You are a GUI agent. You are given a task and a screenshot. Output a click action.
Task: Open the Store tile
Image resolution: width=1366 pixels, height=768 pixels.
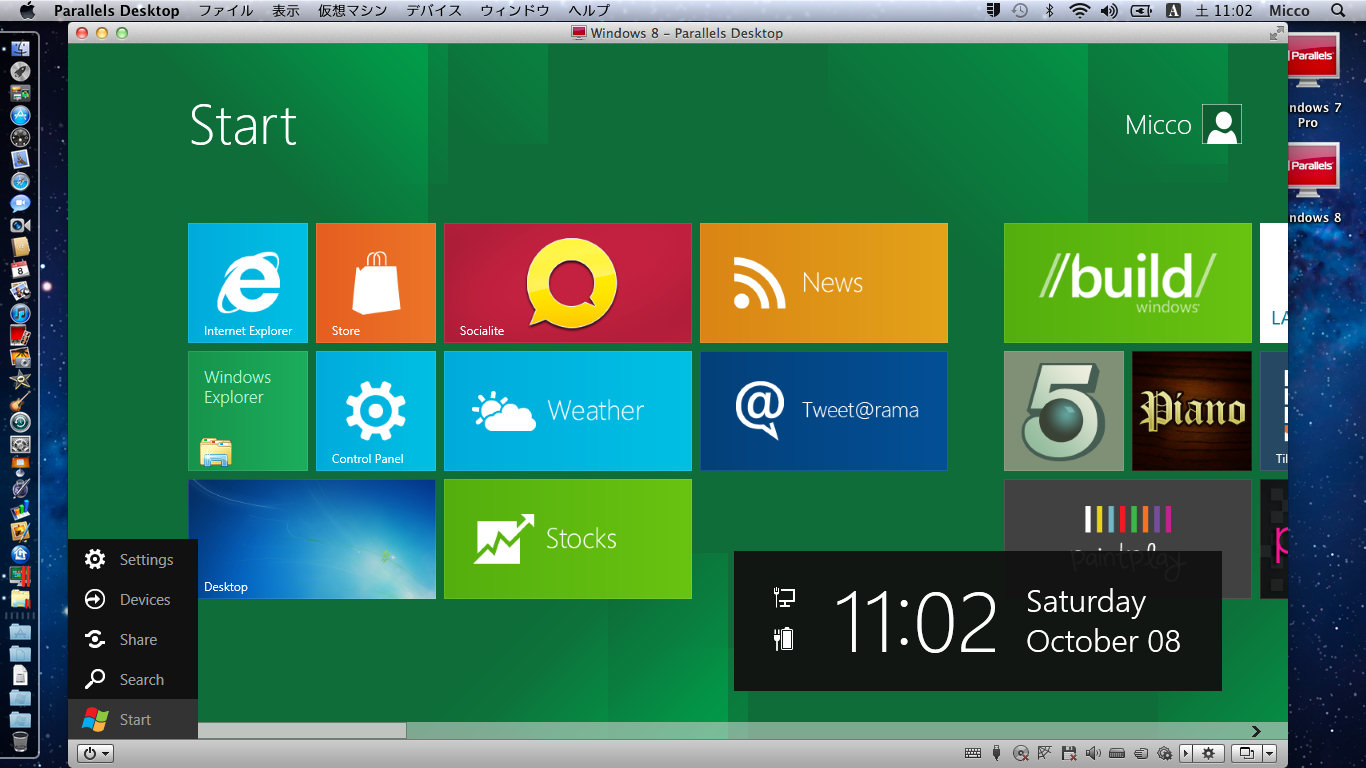376,283
